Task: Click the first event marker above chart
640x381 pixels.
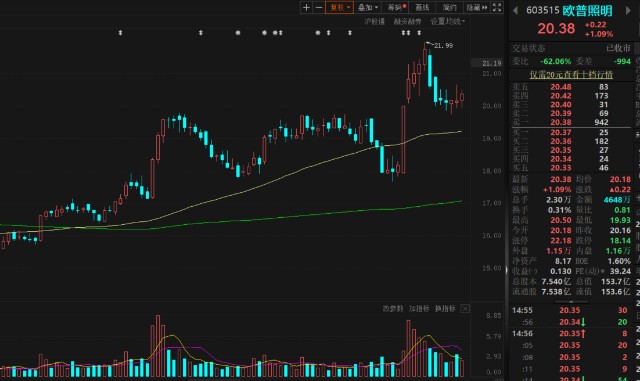Action: coord(120,32)
